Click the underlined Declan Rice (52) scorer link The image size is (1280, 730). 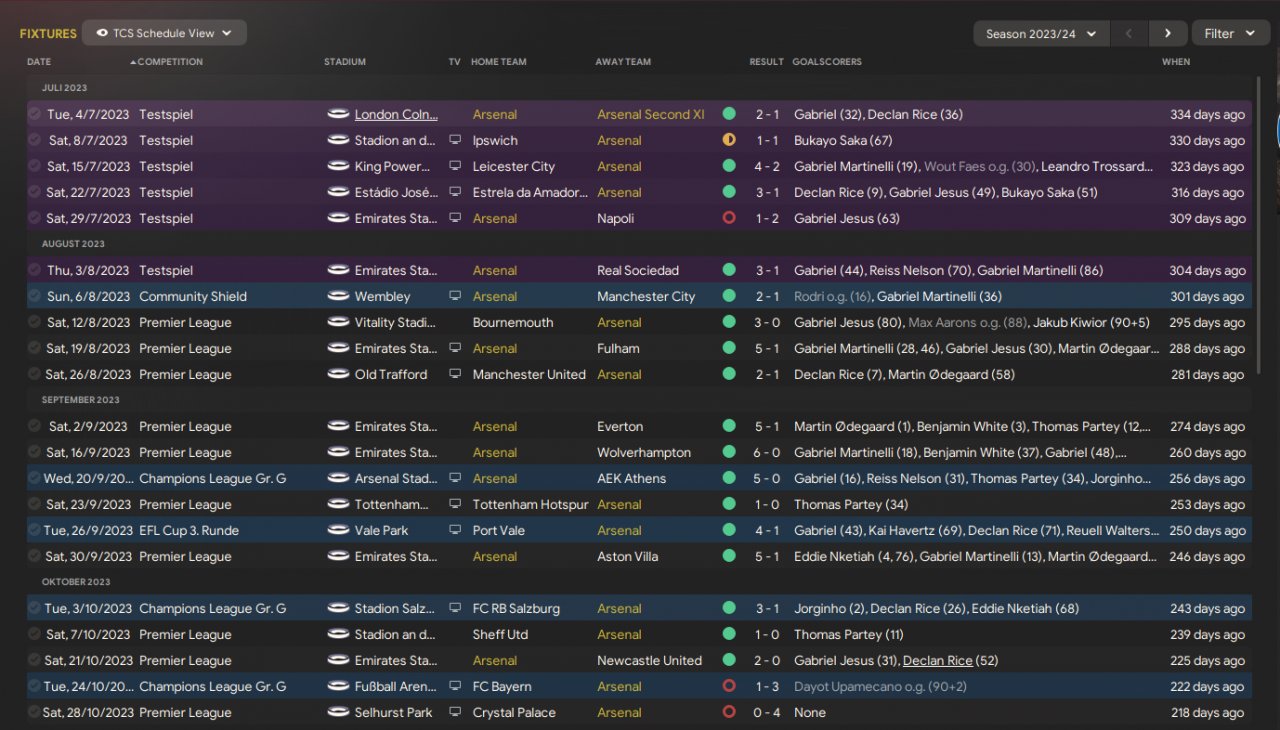pos(938,661)
